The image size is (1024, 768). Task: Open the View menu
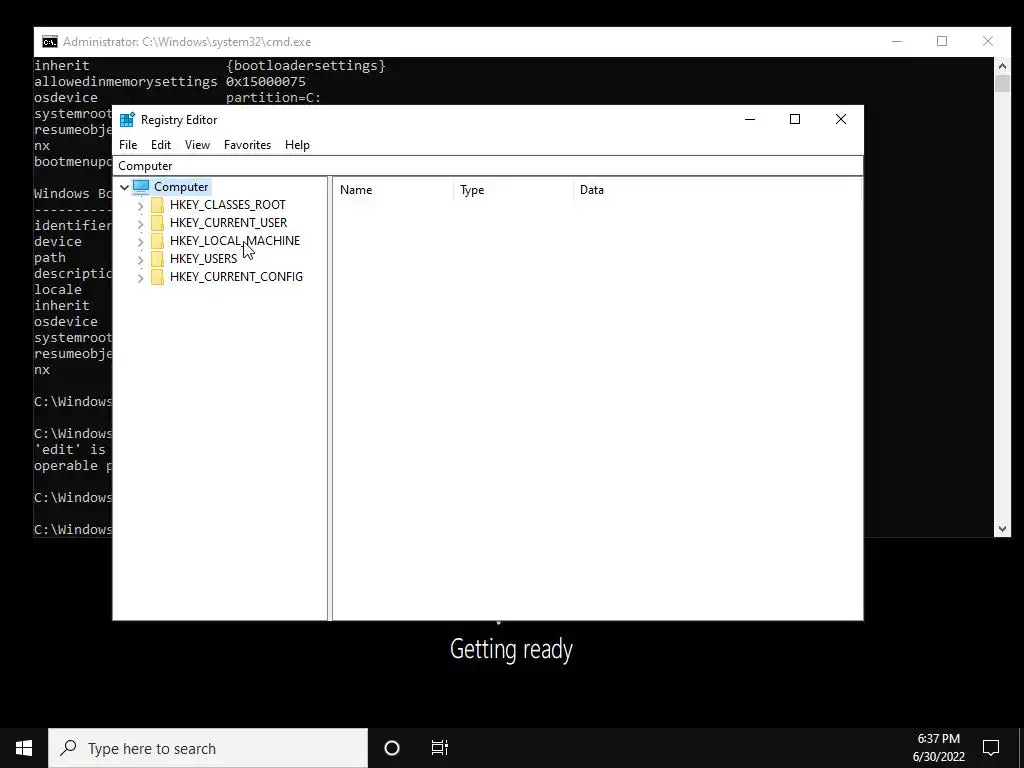tap(197, 145)
